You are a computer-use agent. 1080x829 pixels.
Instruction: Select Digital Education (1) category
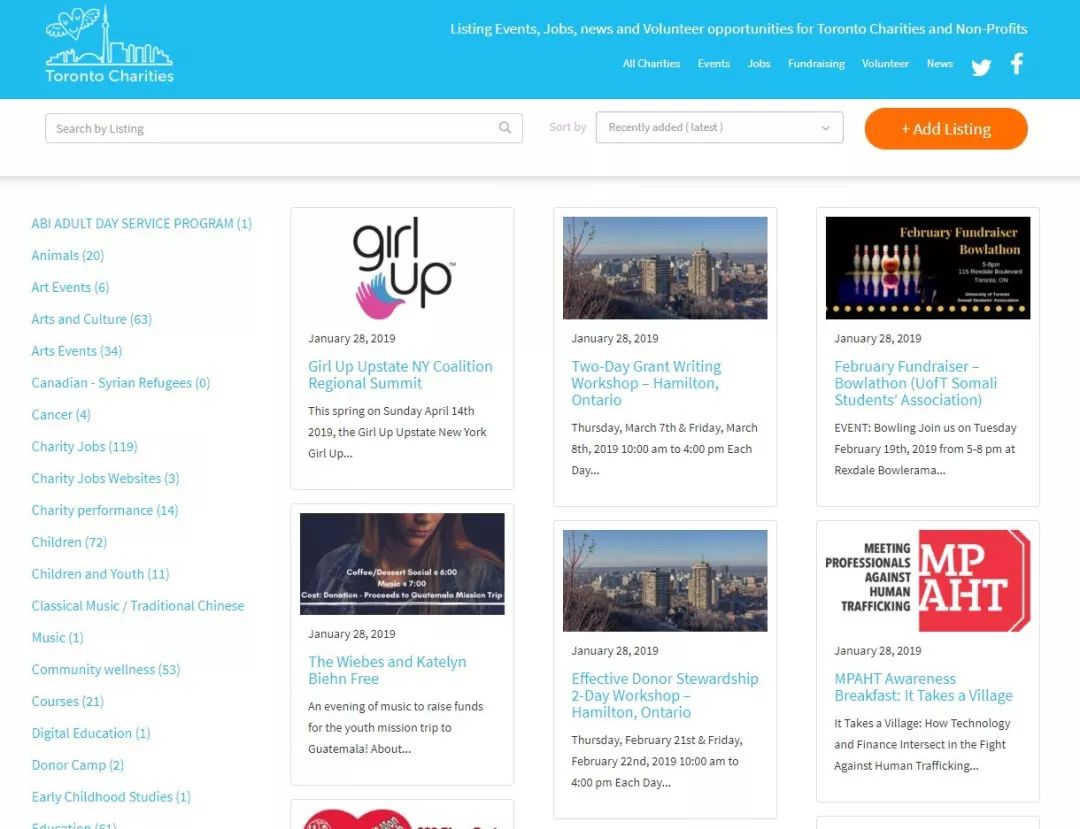click(x=91, y=733)
